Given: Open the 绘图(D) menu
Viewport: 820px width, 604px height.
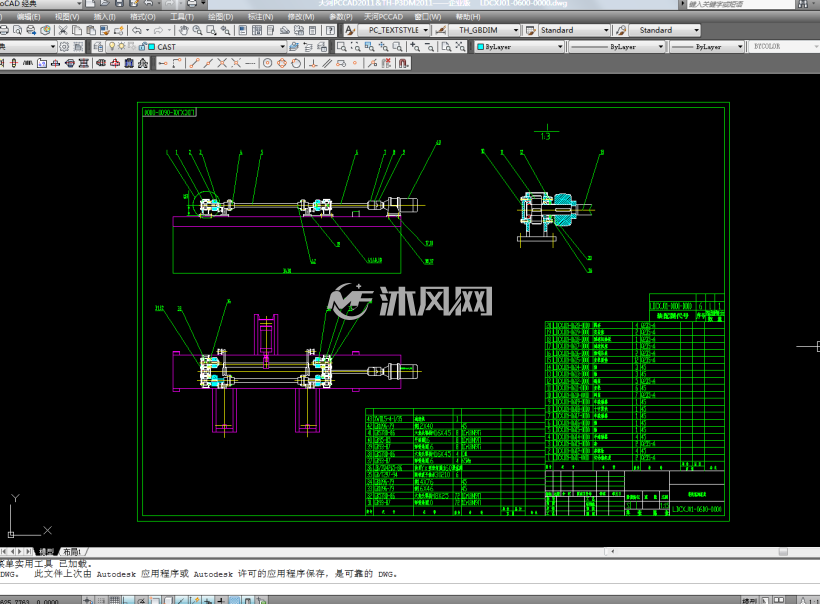Looking at the screenshot, I should coord(220,17).
